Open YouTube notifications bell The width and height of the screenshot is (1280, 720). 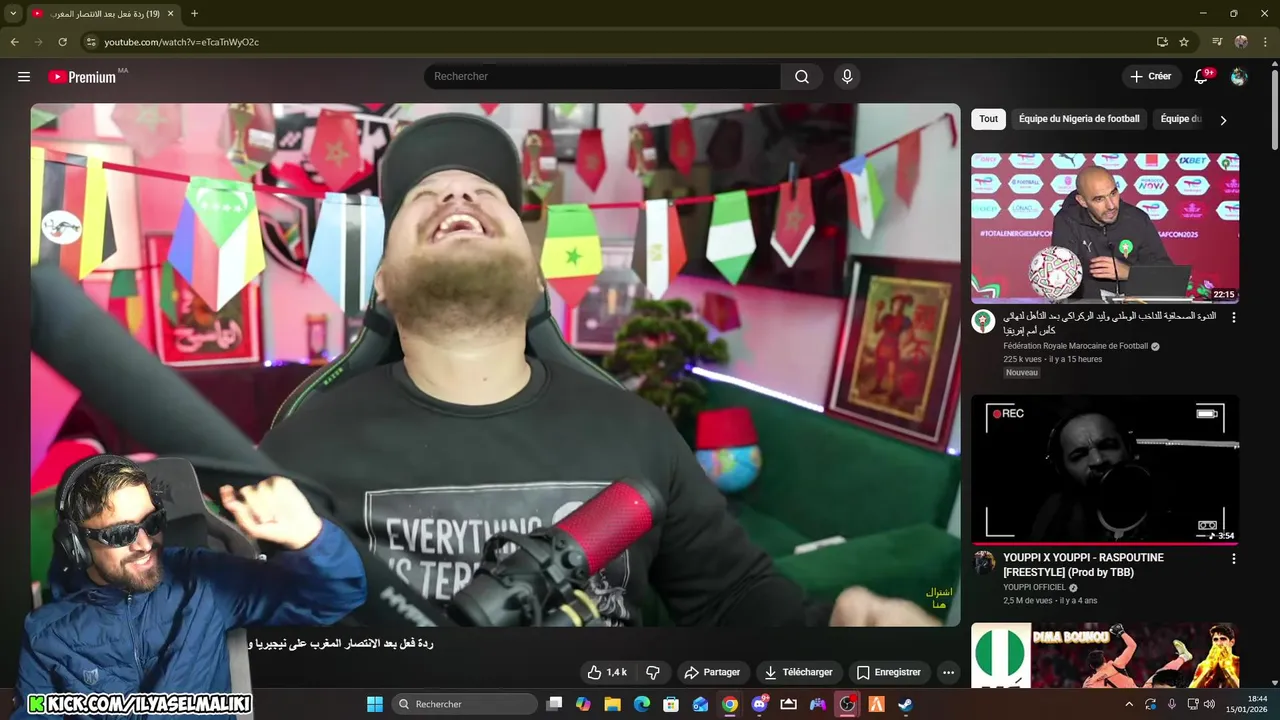click(1202, 77)
